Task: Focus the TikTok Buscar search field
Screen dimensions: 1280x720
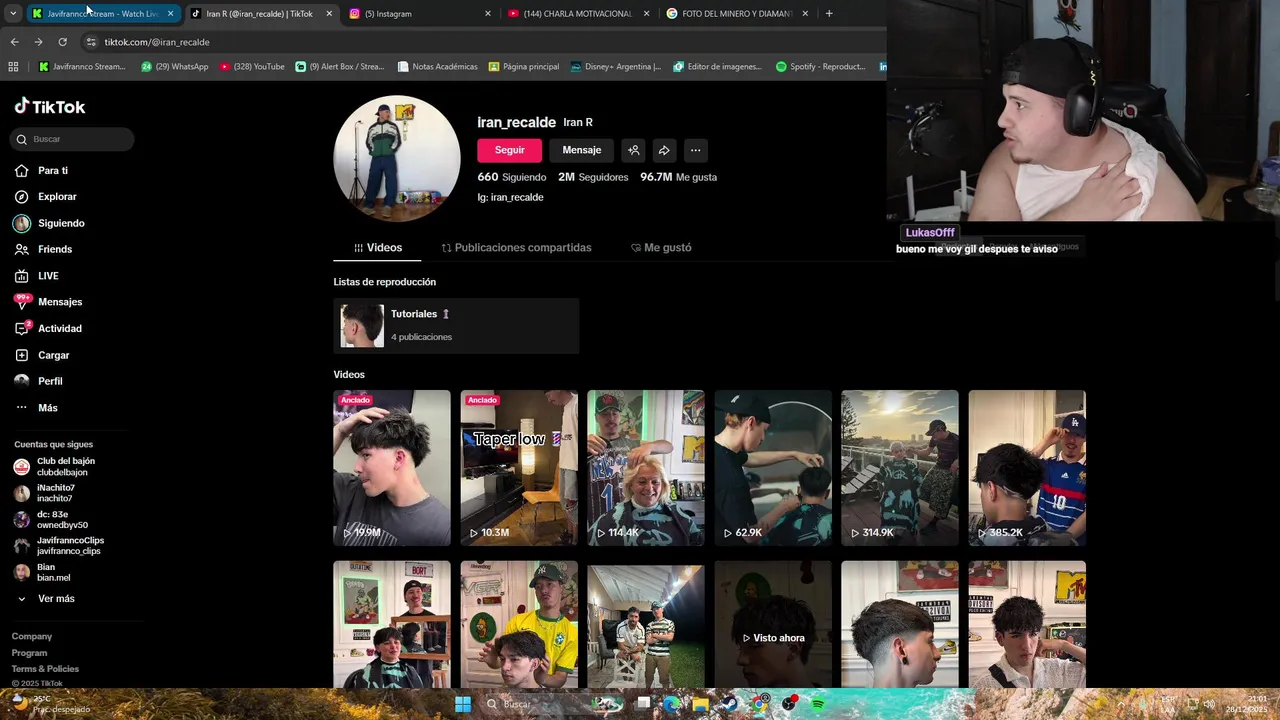Action: tap(72, 139)
